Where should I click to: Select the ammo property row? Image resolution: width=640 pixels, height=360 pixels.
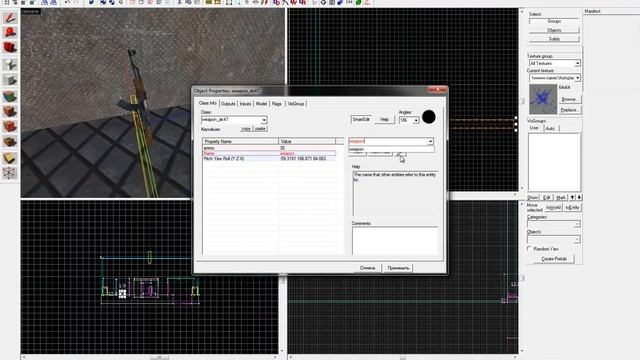click(x=269, y=148)
